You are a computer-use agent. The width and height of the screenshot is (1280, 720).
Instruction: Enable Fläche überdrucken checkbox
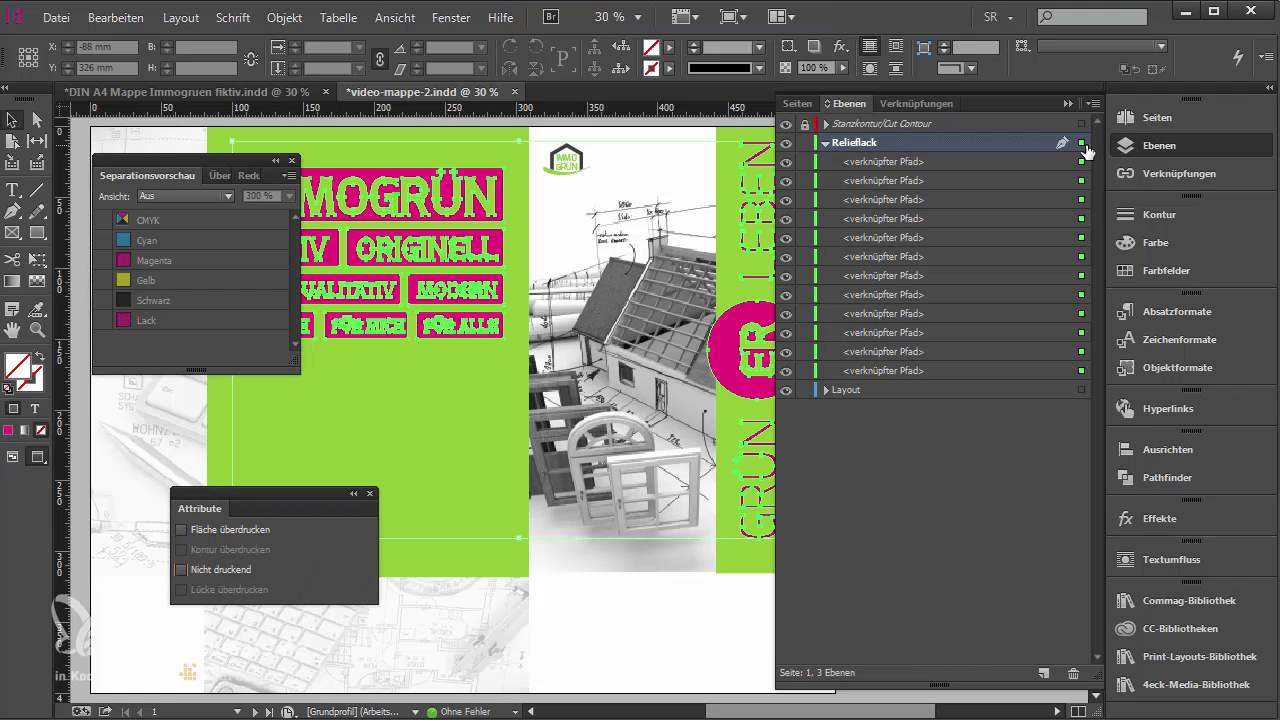pos(181,530)
